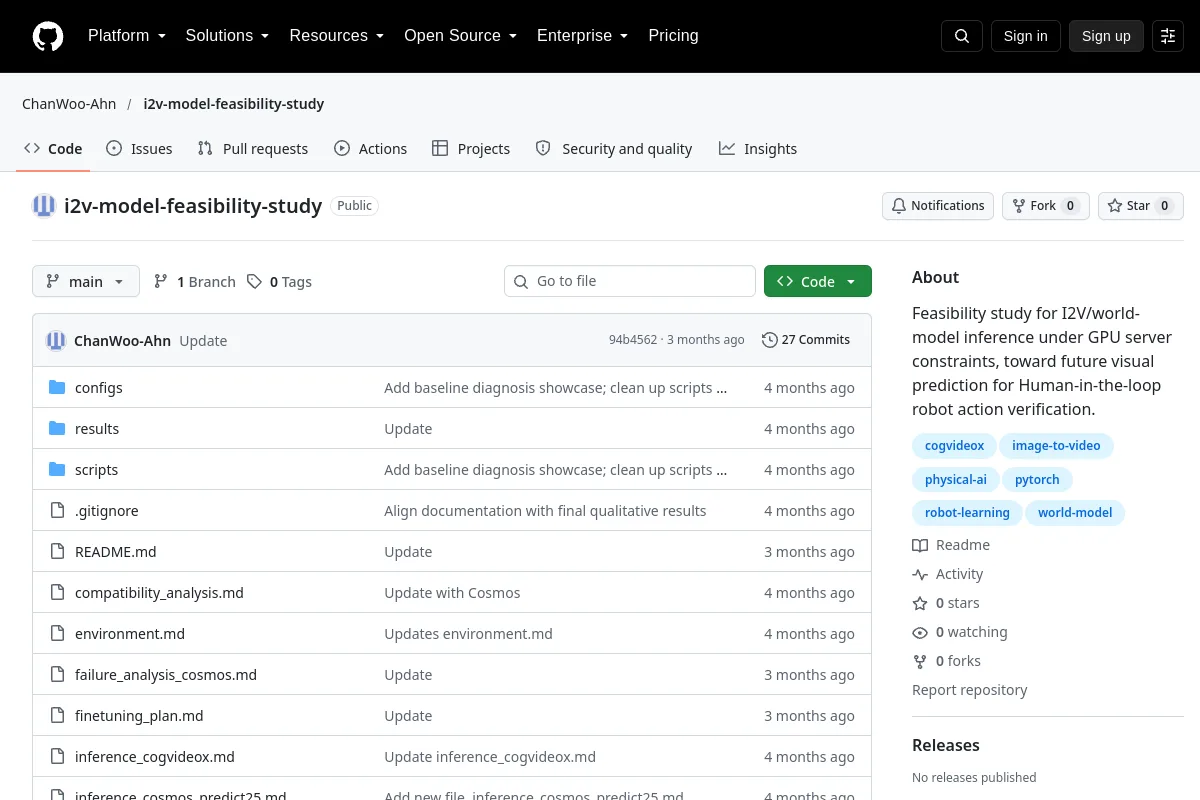Screen dimensions: 1200x800
Task: Click the tag icon next to Tags
Action: 255,282
